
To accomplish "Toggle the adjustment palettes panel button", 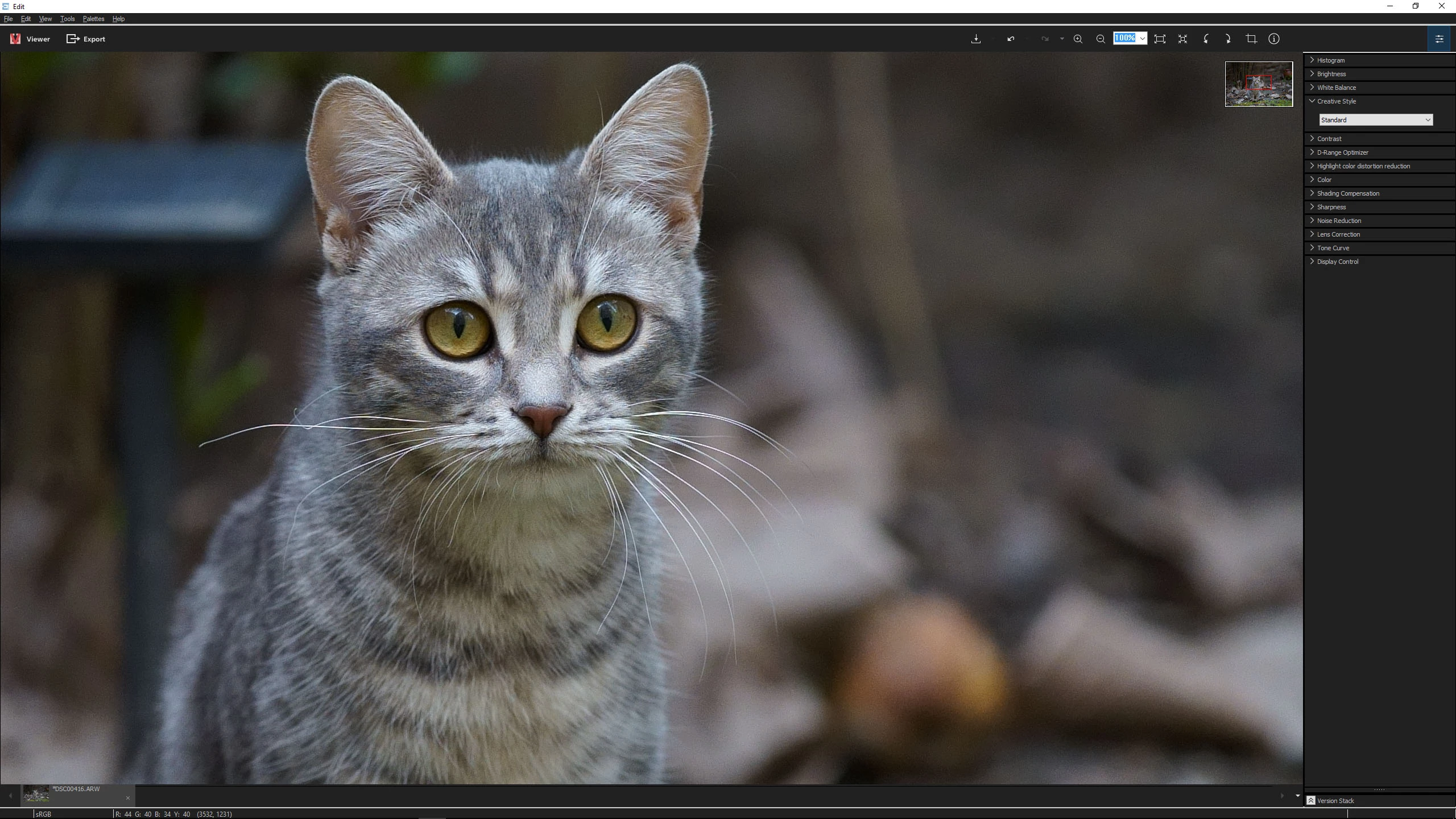I will pos(1439,39).
